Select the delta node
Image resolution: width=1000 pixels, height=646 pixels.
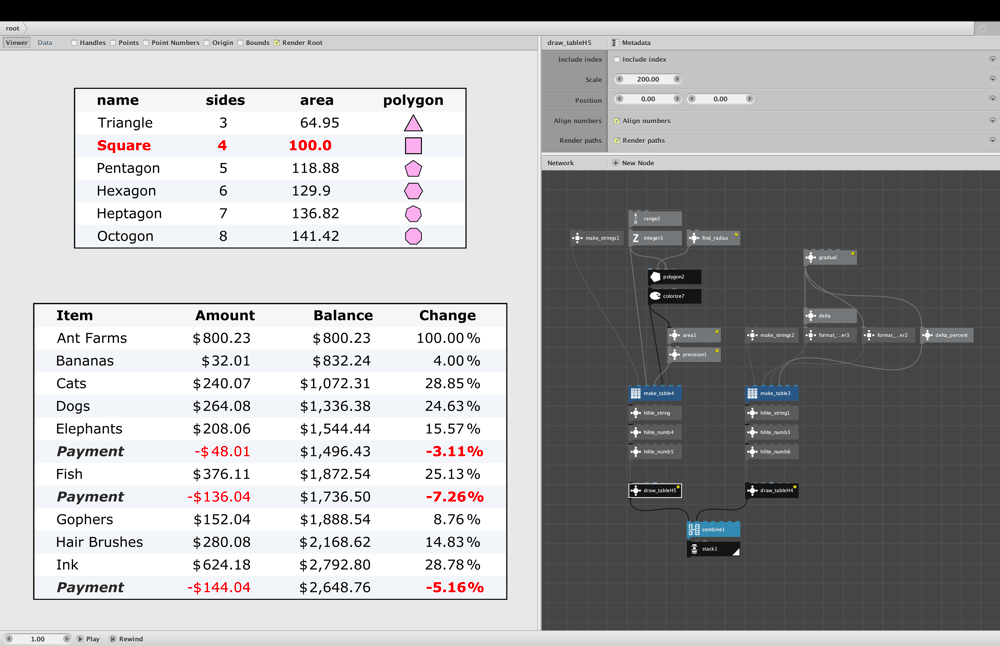tap(830, 316)
